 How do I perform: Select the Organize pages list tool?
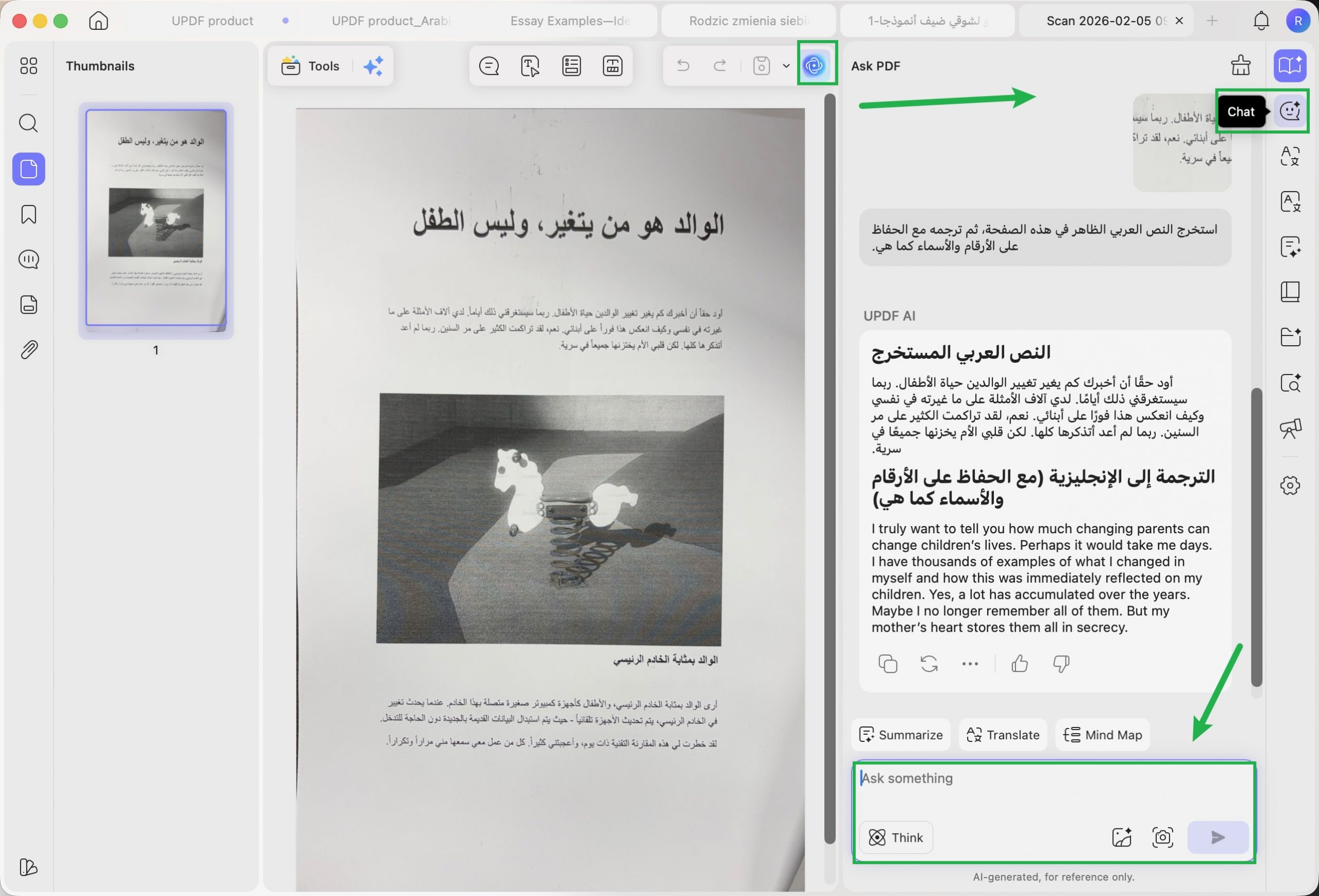click(571, 66)
